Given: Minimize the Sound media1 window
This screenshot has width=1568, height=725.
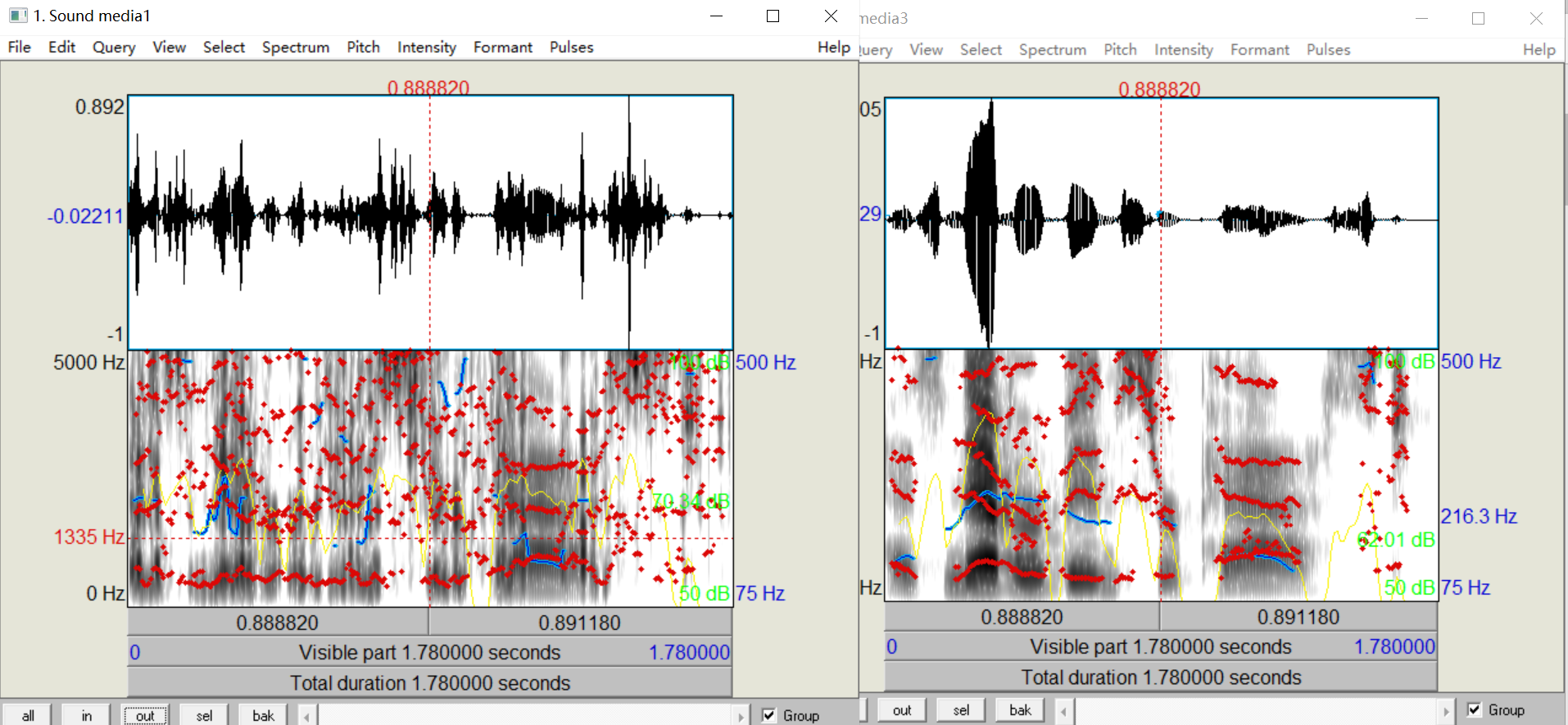Looking at the screenshot, I should coord(716,16).
